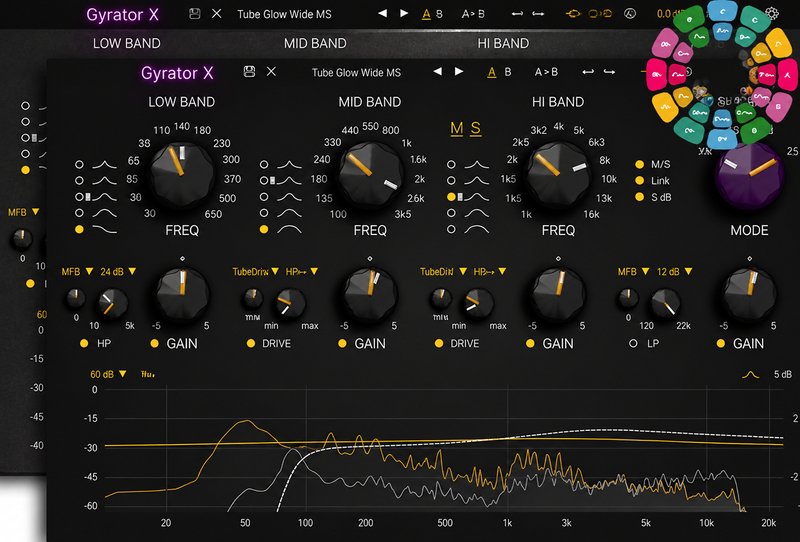Click the save icon in back window header
The height and width of the screenshot is (542, 800).
(x=194, y=14)
